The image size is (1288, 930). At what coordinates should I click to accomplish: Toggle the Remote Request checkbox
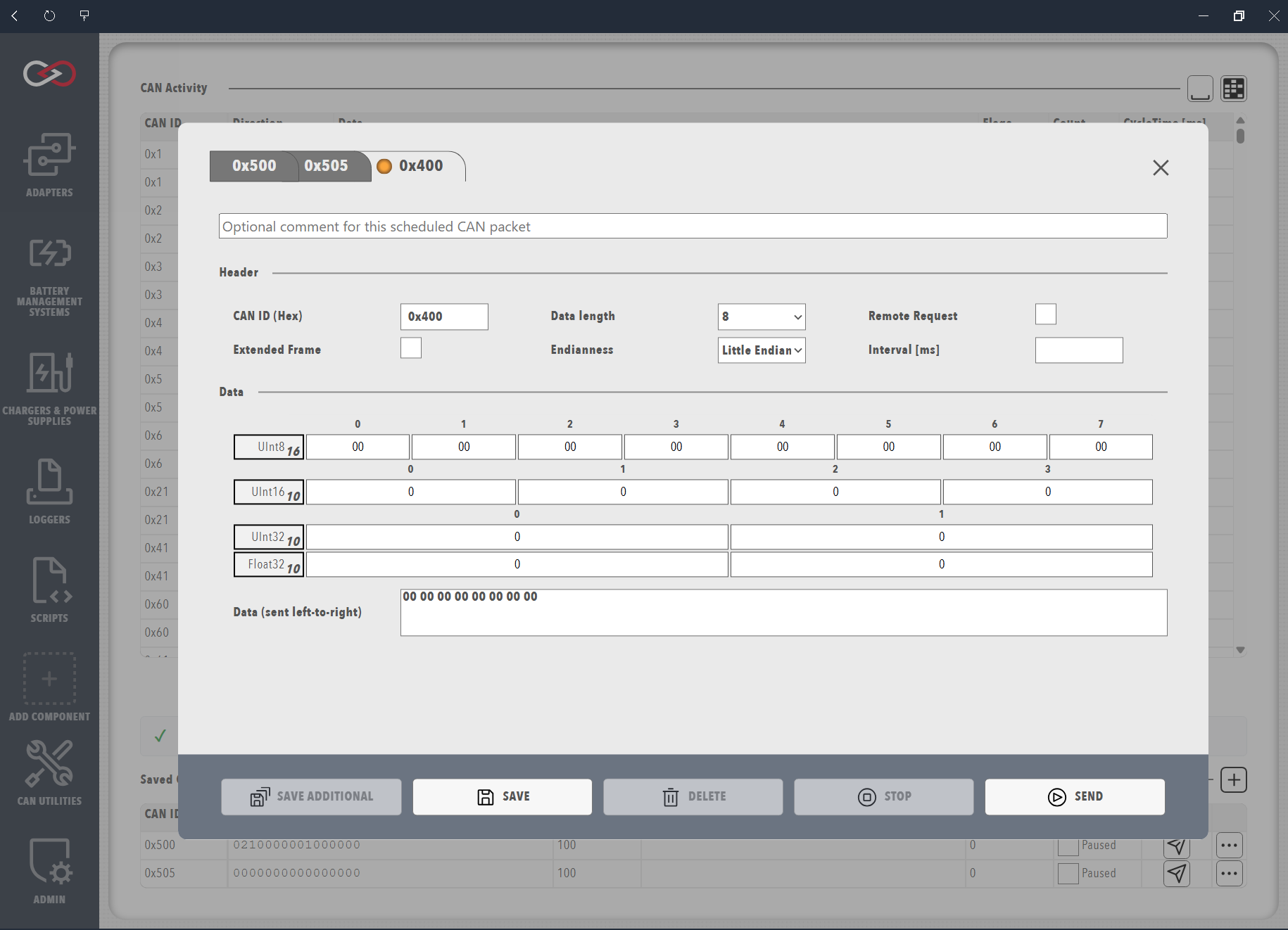click(1046, 314)
